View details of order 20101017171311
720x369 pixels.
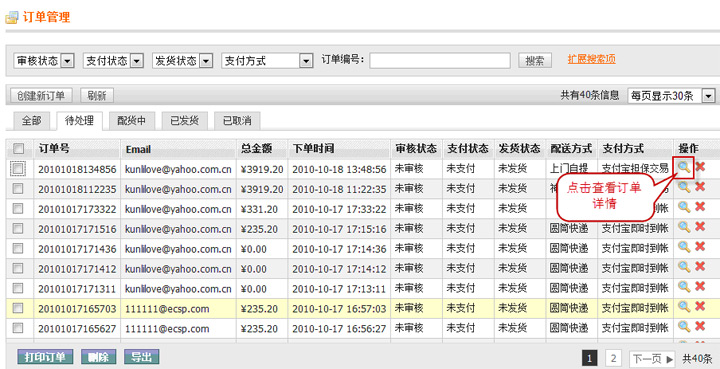[684, 287]
